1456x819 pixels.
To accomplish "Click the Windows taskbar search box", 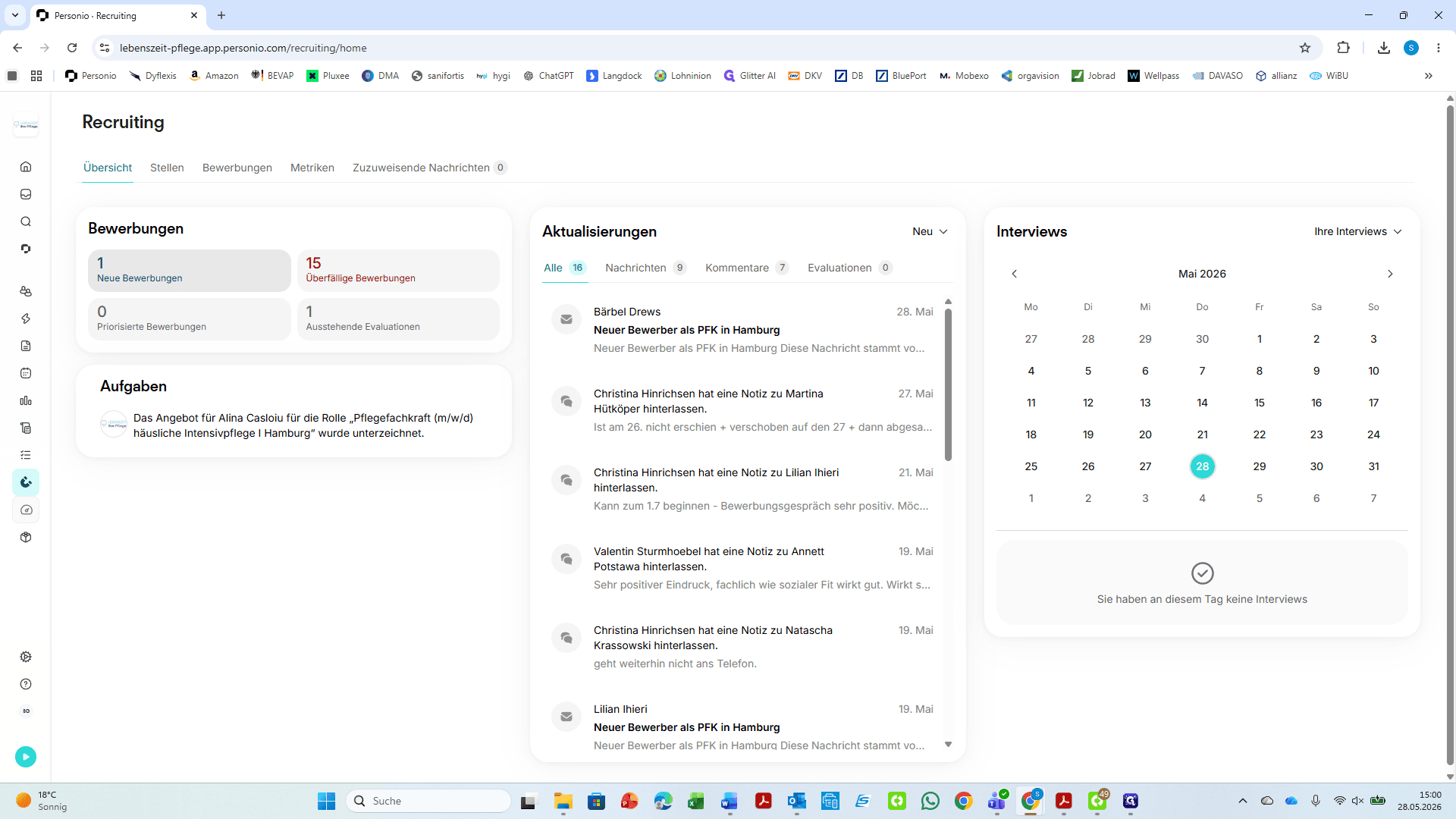I will pyautogui.click(x=428, y=801).
